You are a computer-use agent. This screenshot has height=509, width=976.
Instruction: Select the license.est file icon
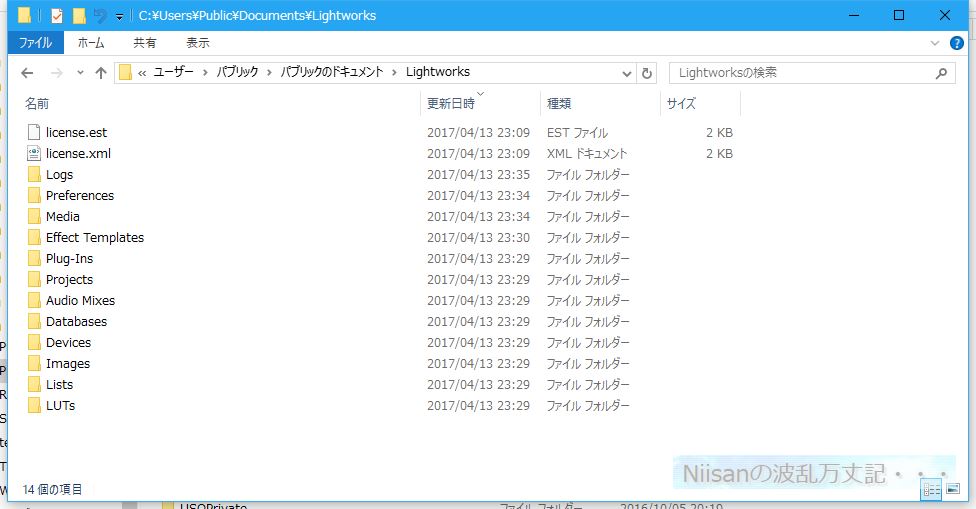[34, 132]
